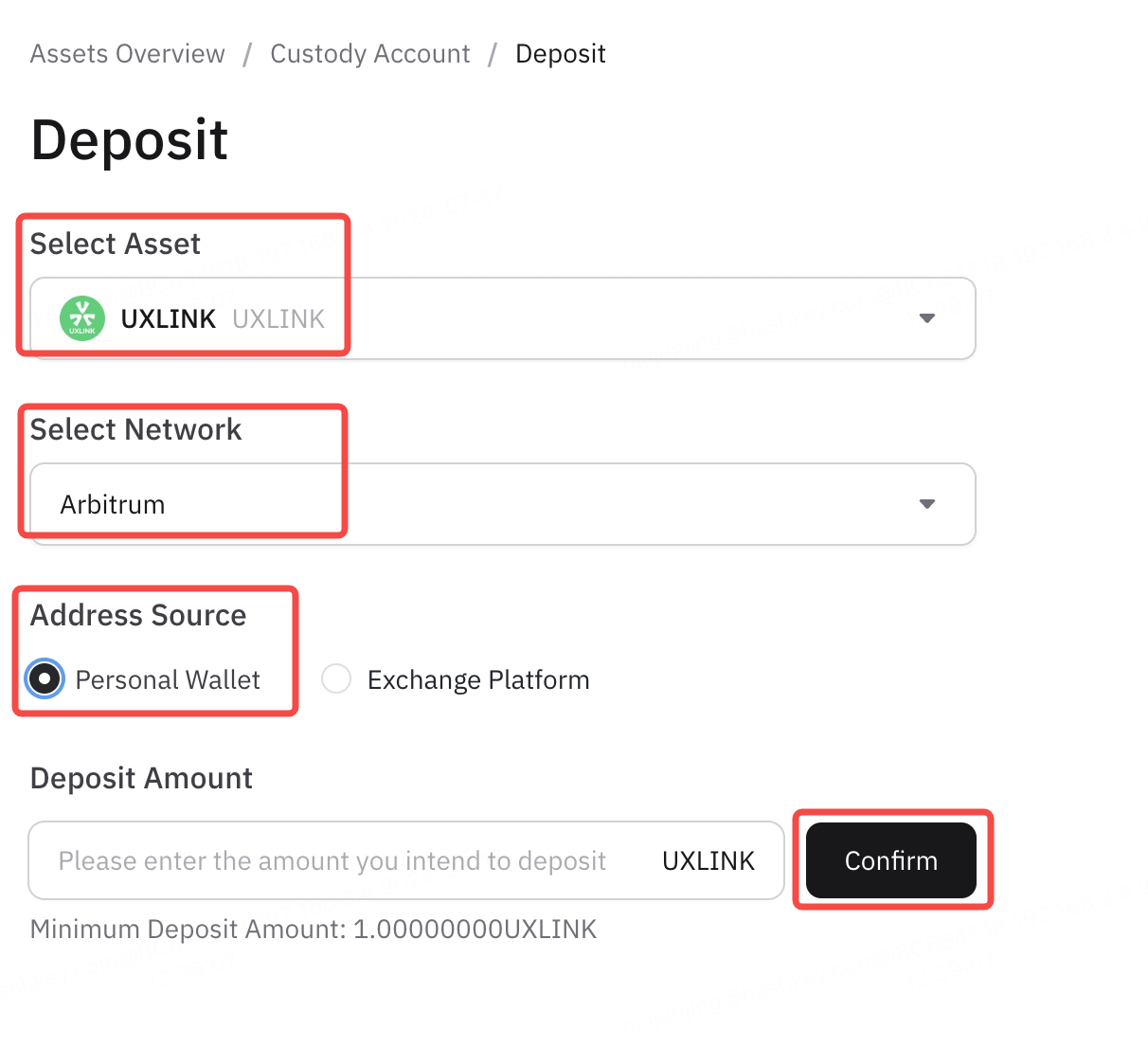Expand the Select Asset dropdown arrow
The height and width of the screenshot is (1048, 1148).
(927, 318)
